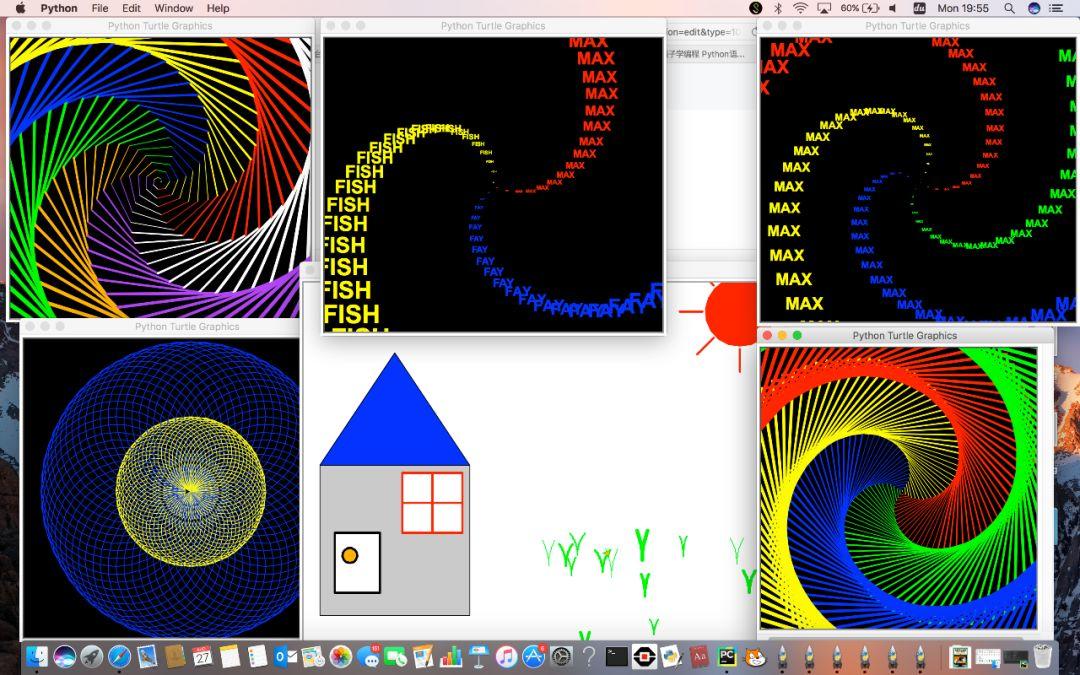The height and width of the screenshot is (675, 1080).
Task: Open Contacts book icon in Dock
Action: coord(175,656)
